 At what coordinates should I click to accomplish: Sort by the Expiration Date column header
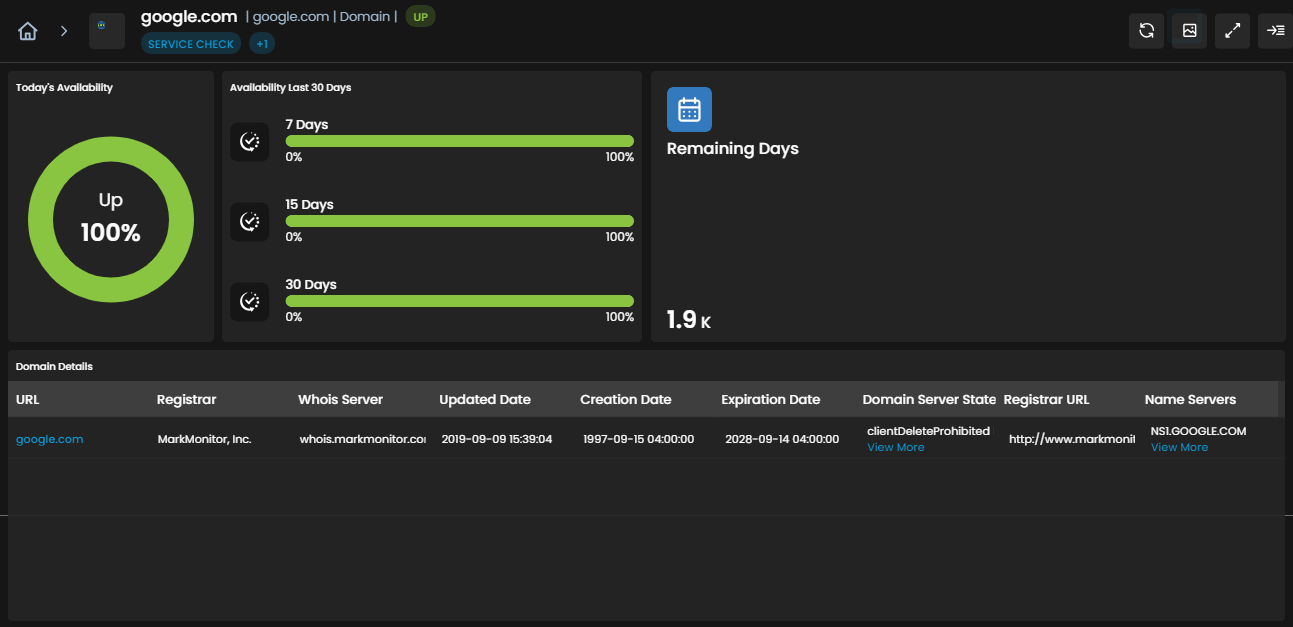[771, 399]
